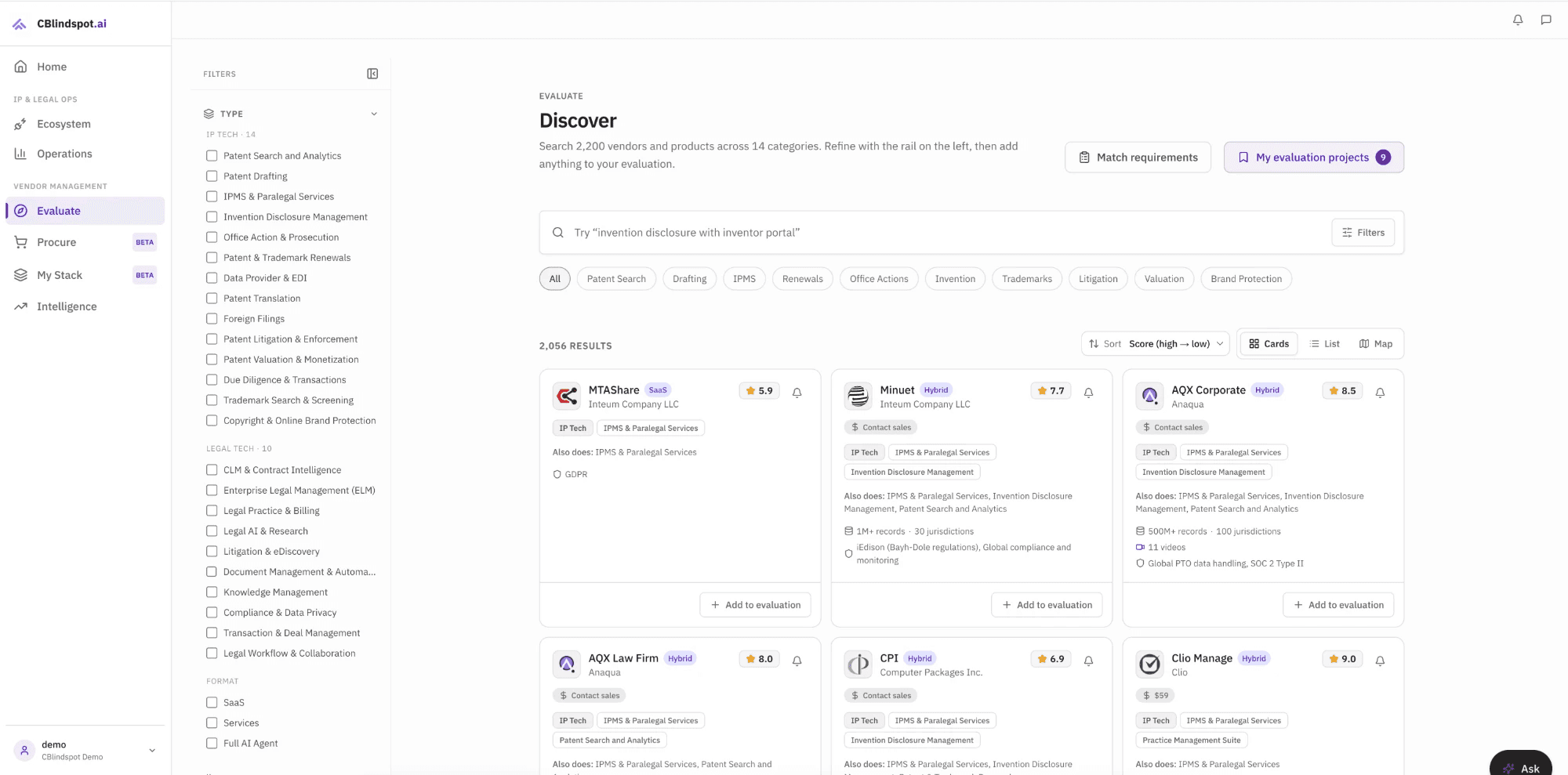Check Full AI Agent format filter
The image size is (1568, 775).
click(x=212, y=744)
